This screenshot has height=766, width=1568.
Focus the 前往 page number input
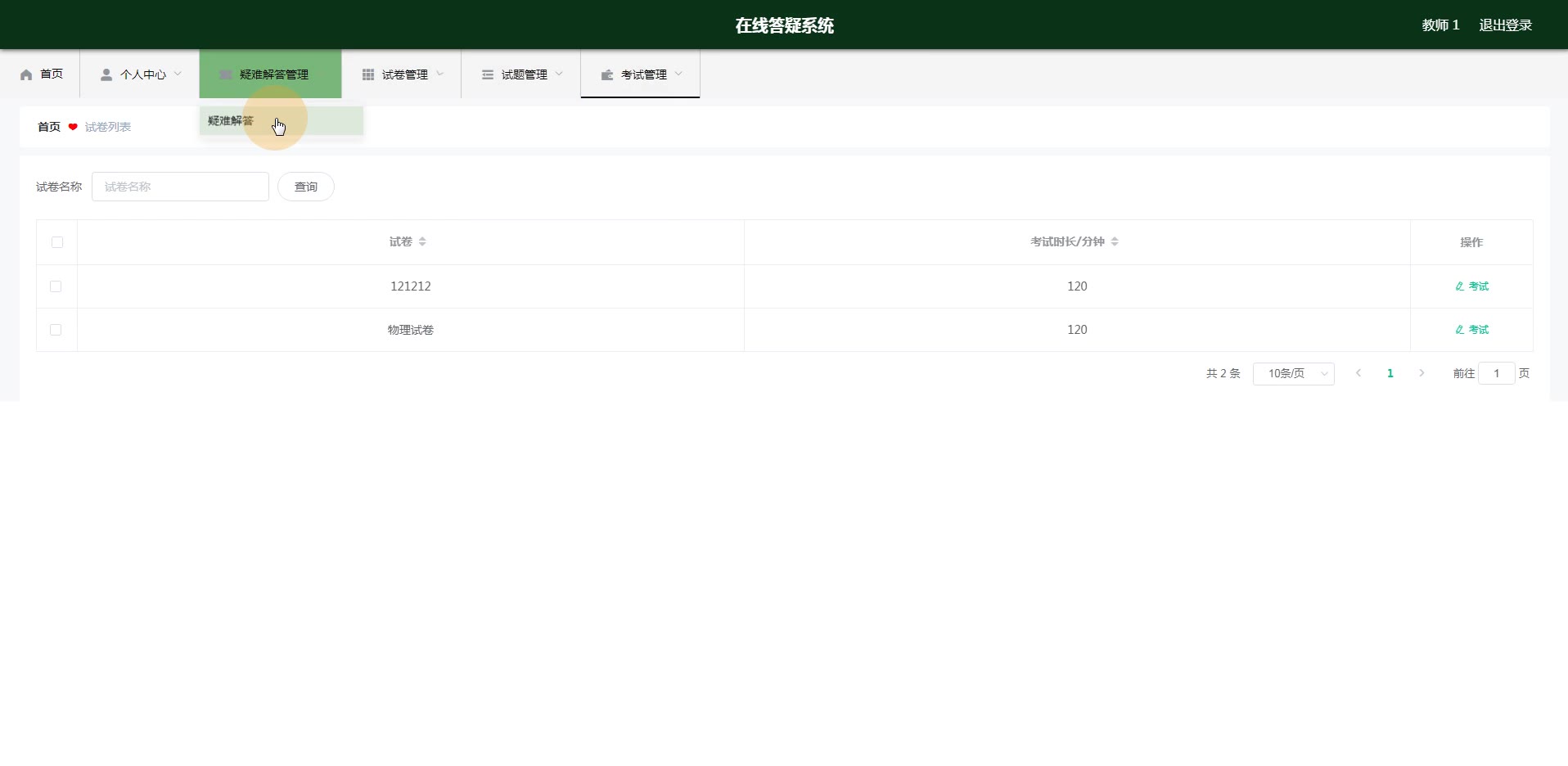(1497, 373)
